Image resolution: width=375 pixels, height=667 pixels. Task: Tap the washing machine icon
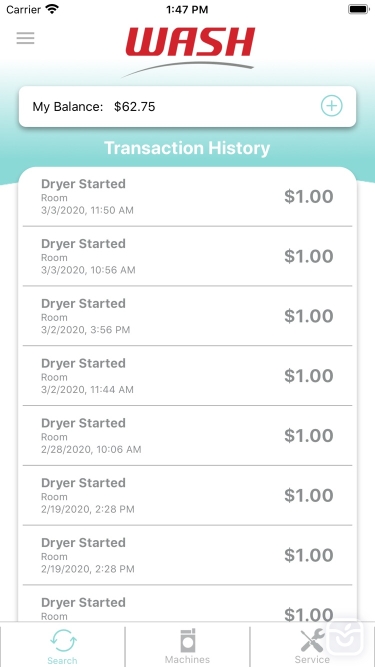click(x=188, y=641)
